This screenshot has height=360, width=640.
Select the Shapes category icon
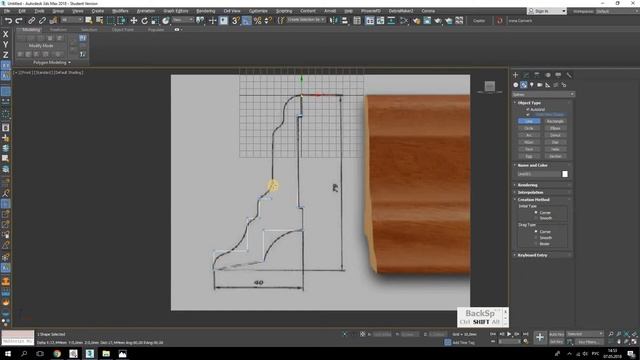coord(524,85)
